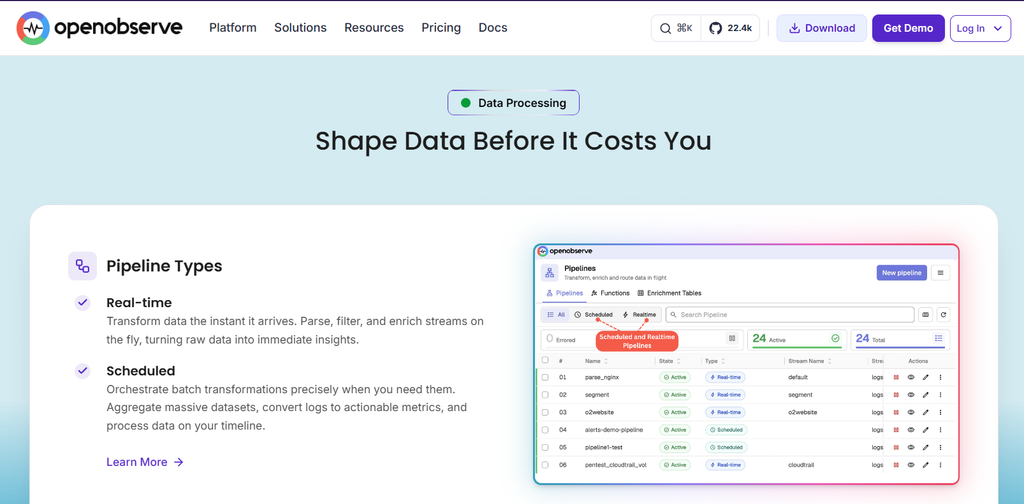Check the box for row 03 o2website
1024x504 pixels.
click(545, 412)
